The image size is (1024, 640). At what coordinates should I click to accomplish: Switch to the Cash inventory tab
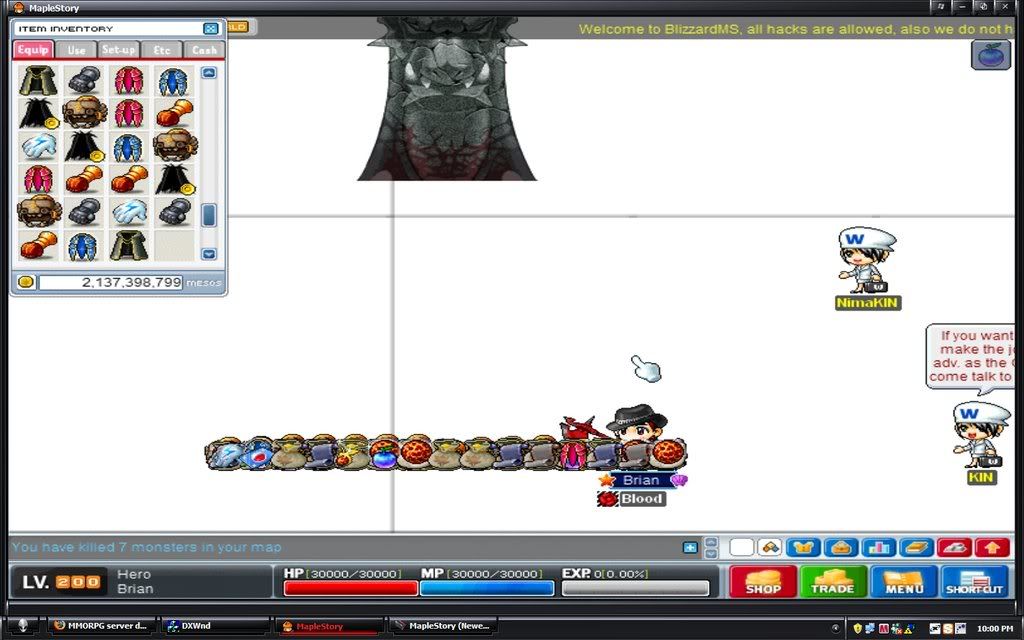click(x=204, y=50)
